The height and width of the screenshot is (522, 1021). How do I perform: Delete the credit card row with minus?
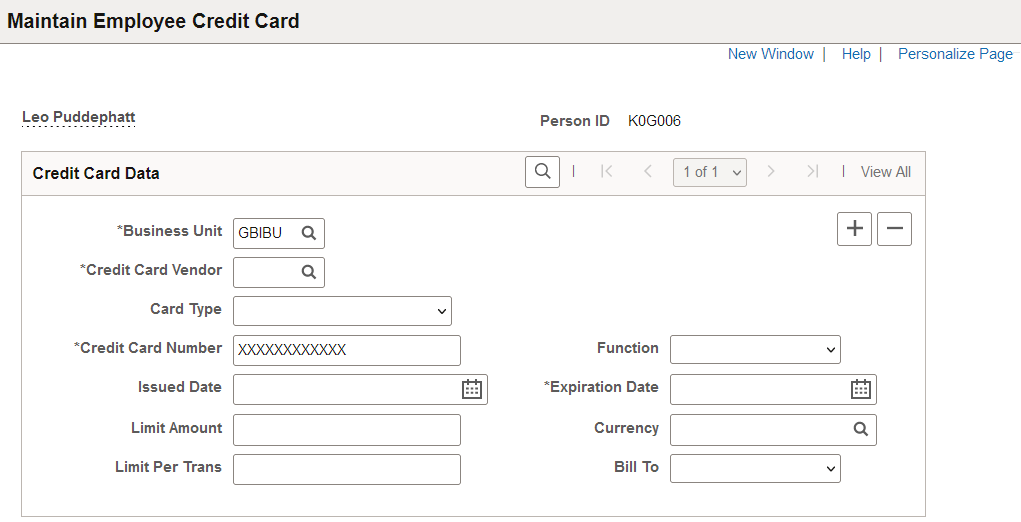pyautogui.click(x=894, y=228)
